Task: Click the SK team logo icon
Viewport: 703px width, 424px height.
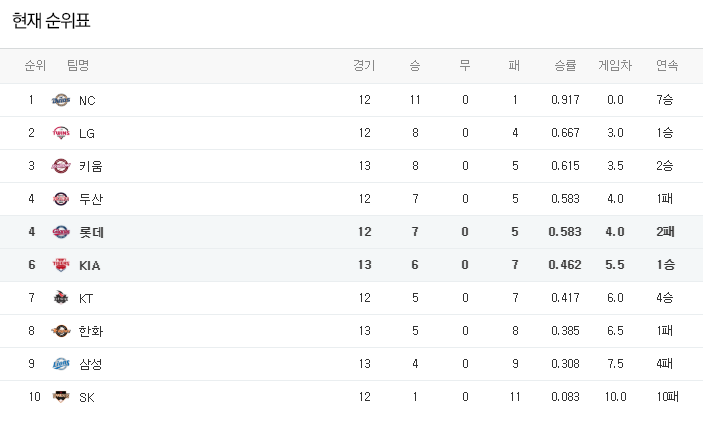Action: [x=61, y=397]
